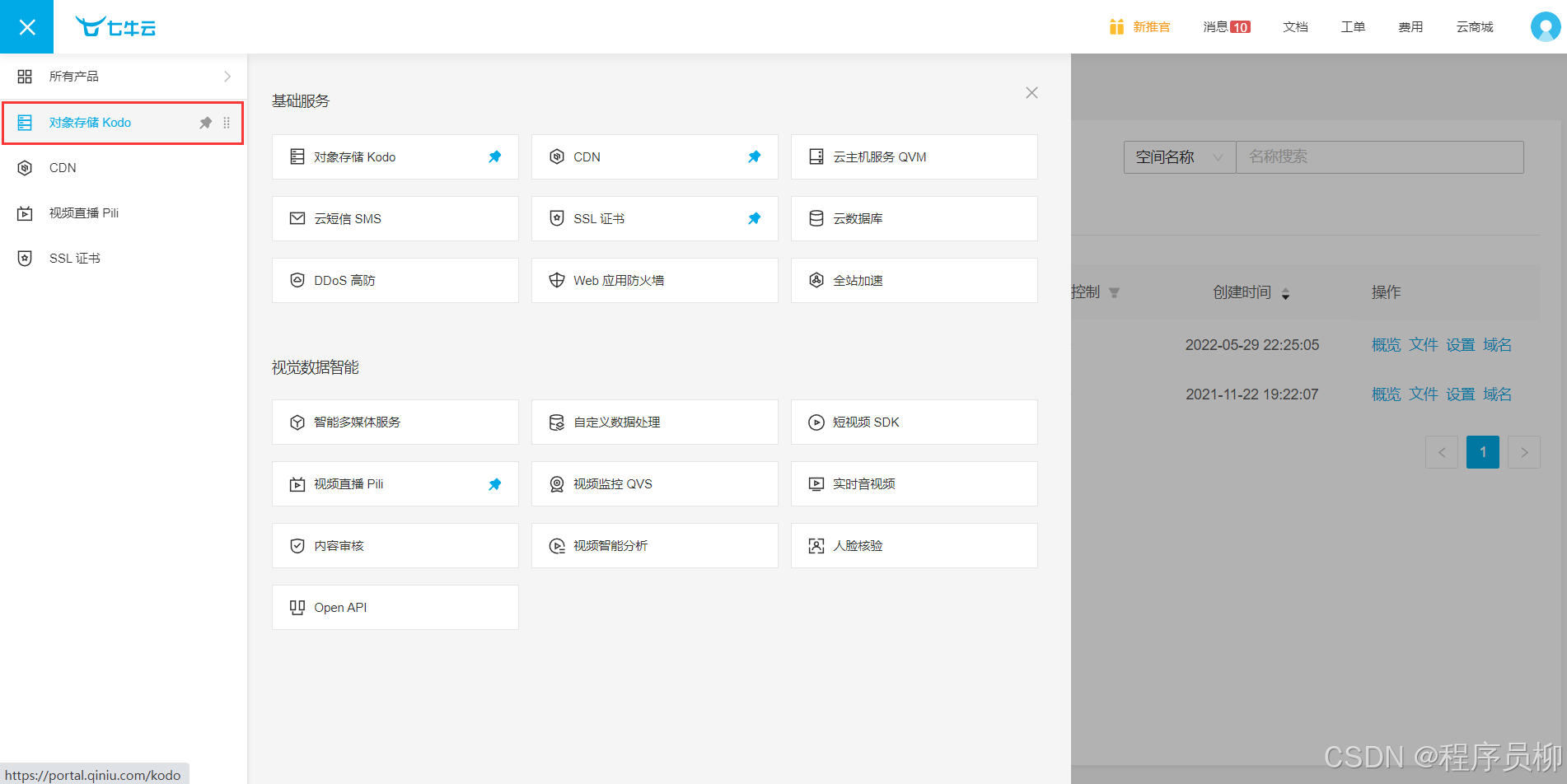Open 云主机服务 QVM card
1567x784 pixels.
coord(914,156)
